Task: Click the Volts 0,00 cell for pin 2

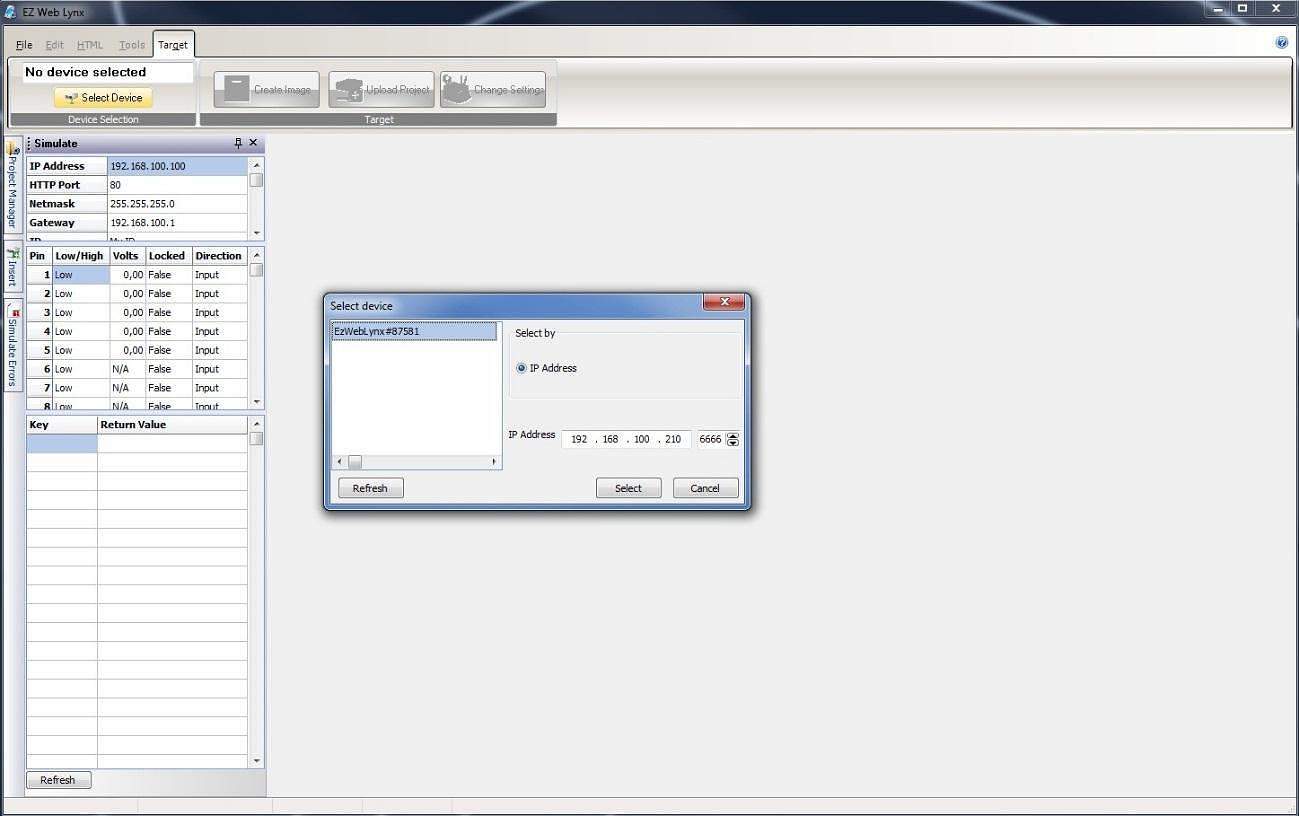Action: 126,294
